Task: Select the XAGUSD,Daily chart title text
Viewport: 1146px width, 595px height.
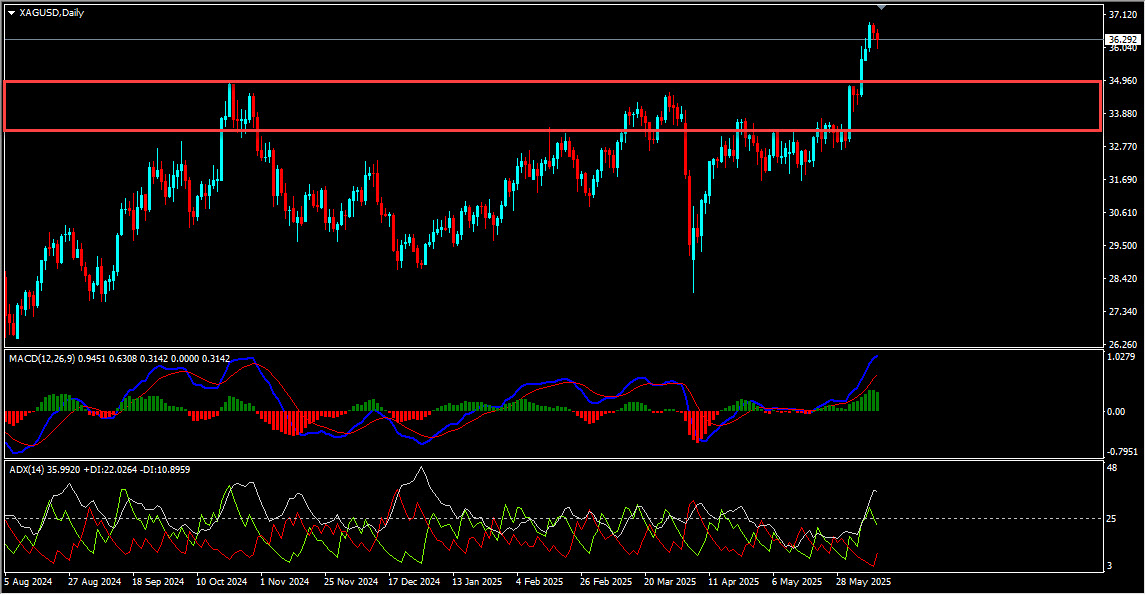Action: coord(51,13)
